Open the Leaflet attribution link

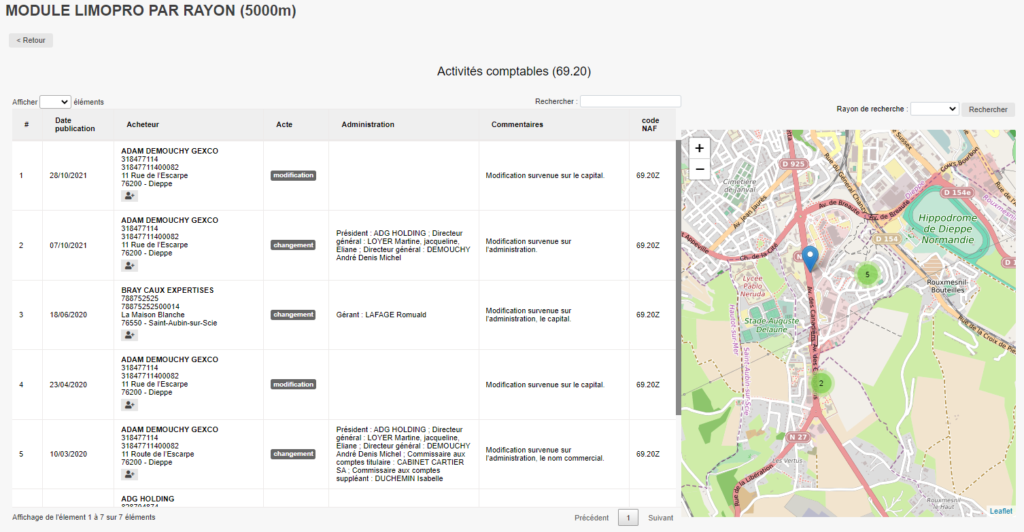[1000, 511]
